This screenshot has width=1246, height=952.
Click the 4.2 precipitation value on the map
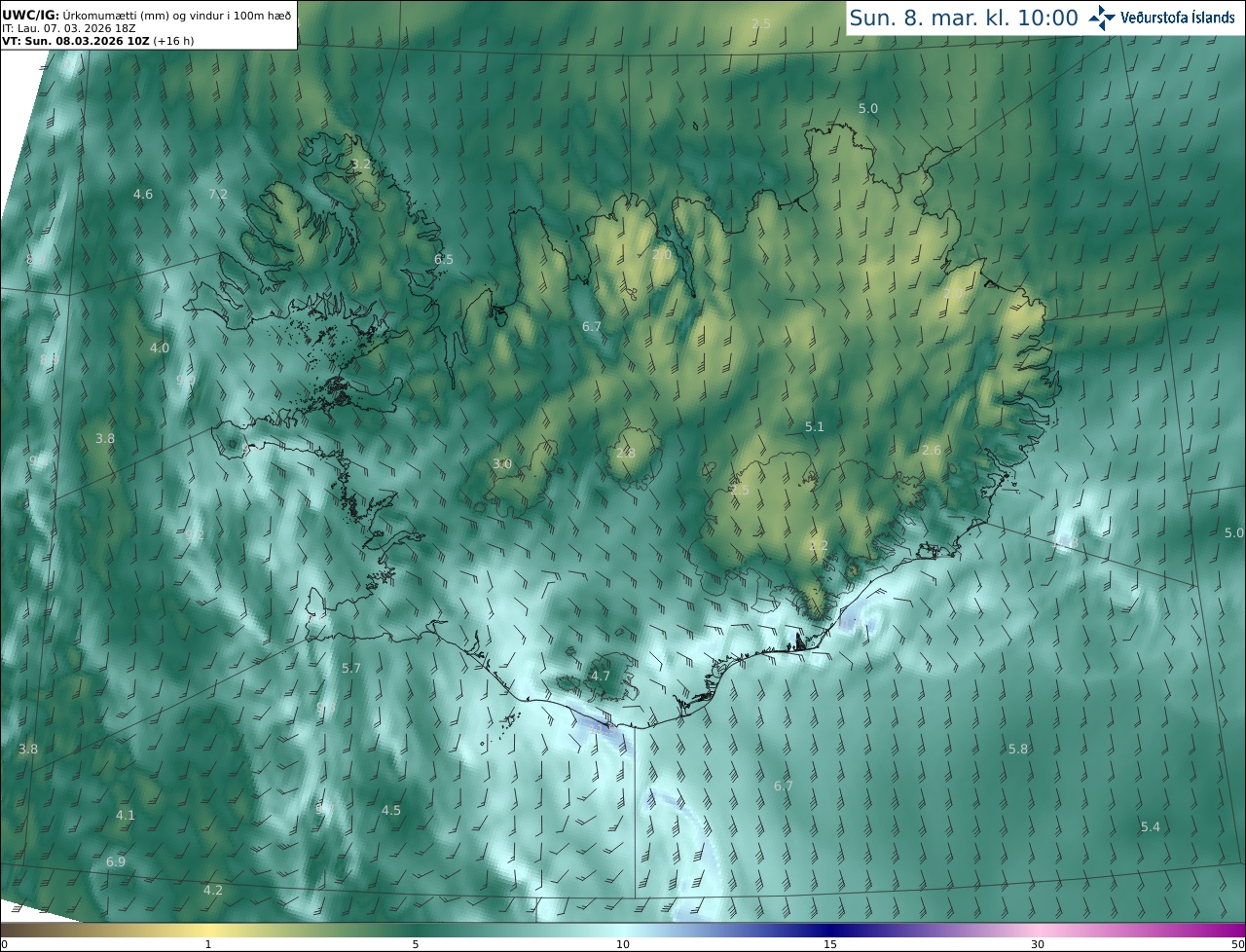click(x=213, y=890)
